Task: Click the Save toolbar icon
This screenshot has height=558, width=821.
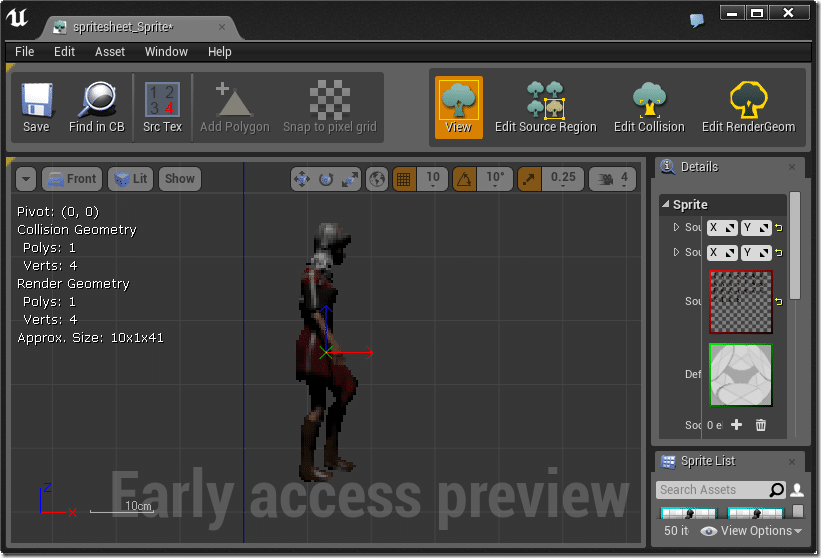Action: (x=36, y=106)
